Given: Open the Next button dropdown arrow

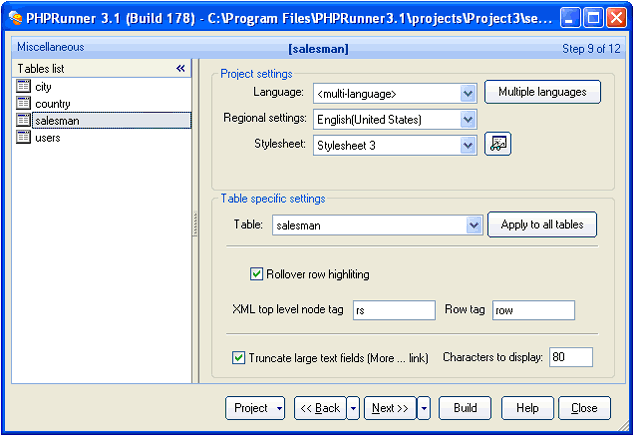Looking at the screenshot, I should tap(424, 408).
